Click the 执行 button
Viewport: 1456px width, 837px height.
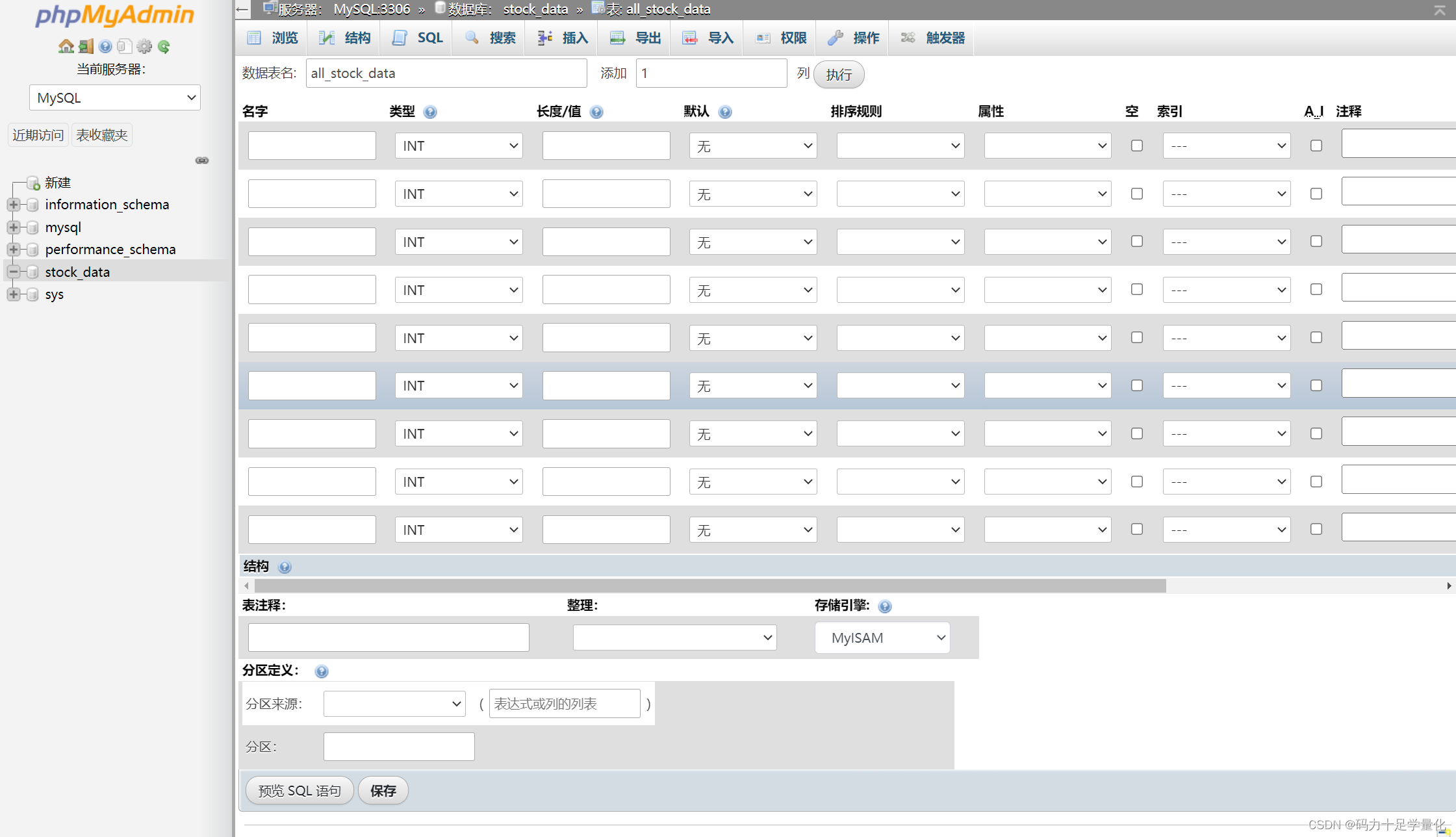[839, 74]
